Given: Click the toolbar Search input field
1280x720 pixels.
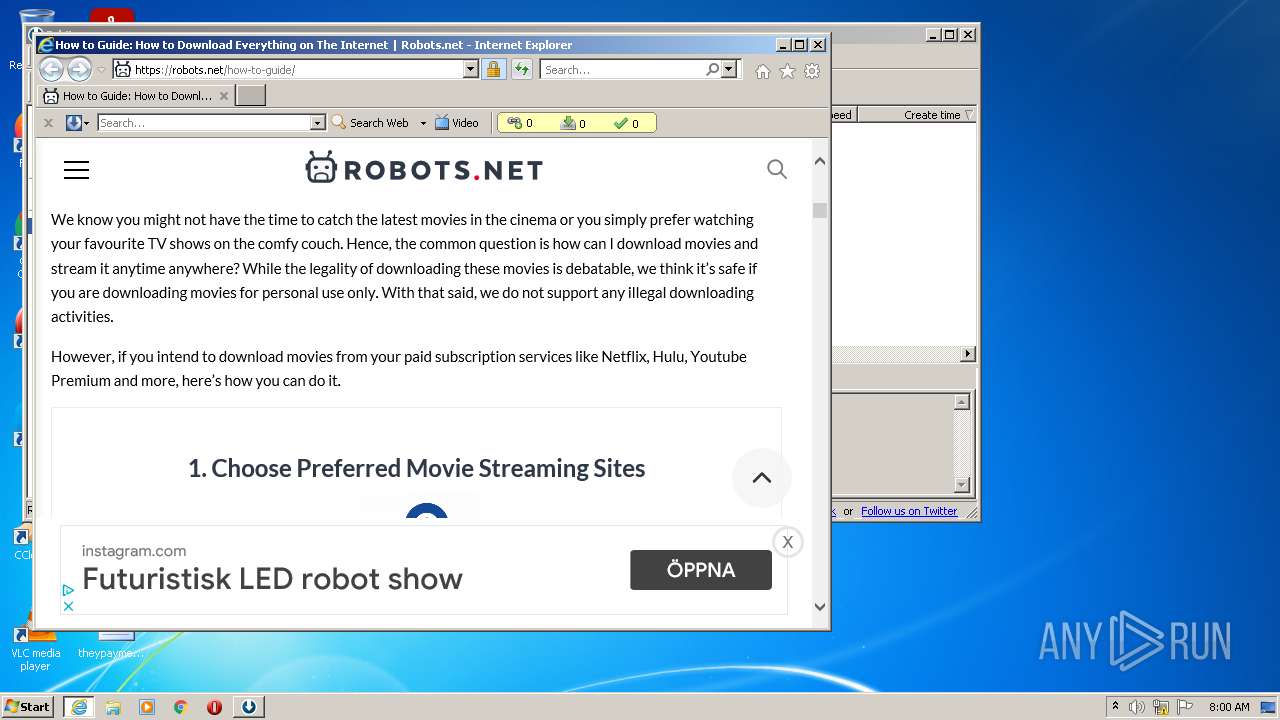Looking at the screenshot, I should 204,123.
